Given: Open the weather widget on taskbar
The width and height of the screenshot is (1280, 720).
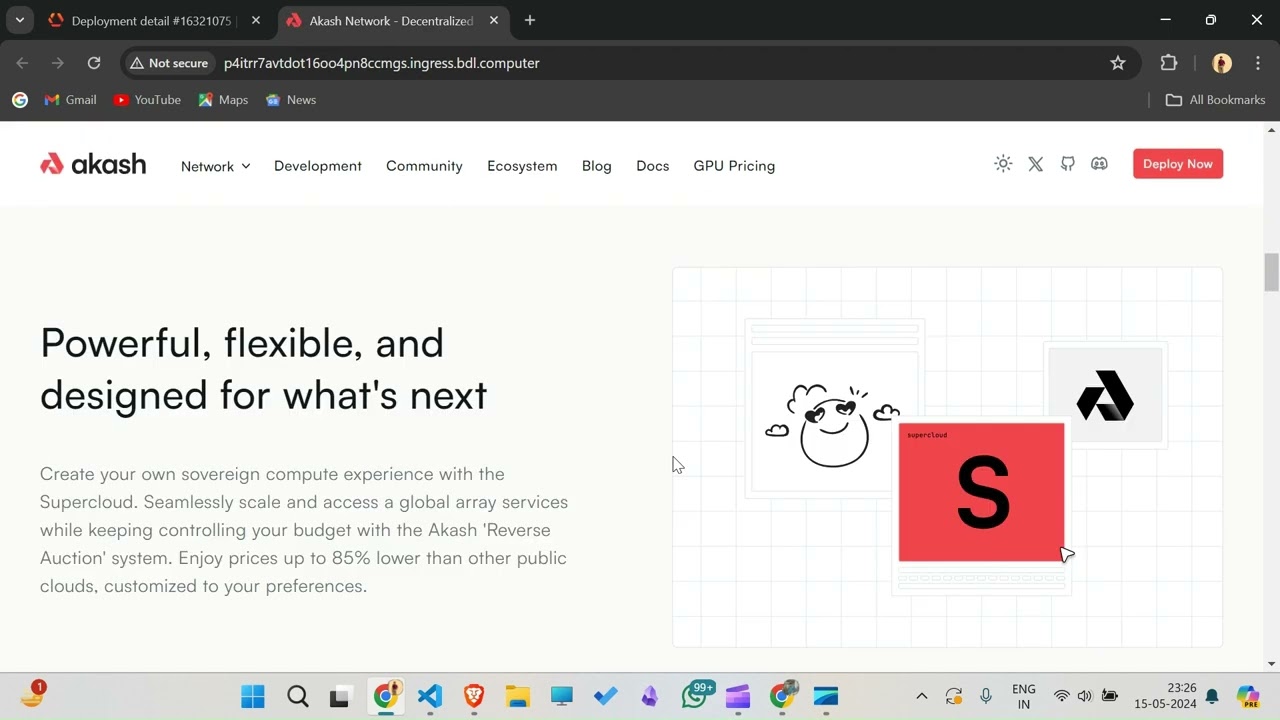Looking at the screenshot, I should 32,694.
